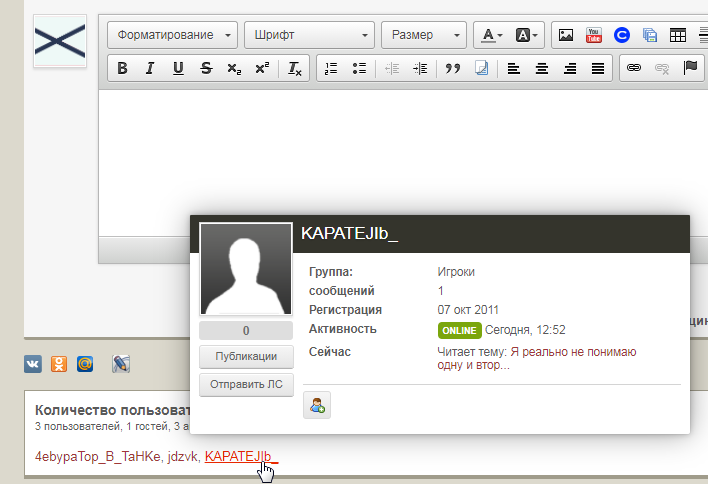This screenshot has width=708, height=484.
Task: Insert a hyperlink
Action: 634,68
